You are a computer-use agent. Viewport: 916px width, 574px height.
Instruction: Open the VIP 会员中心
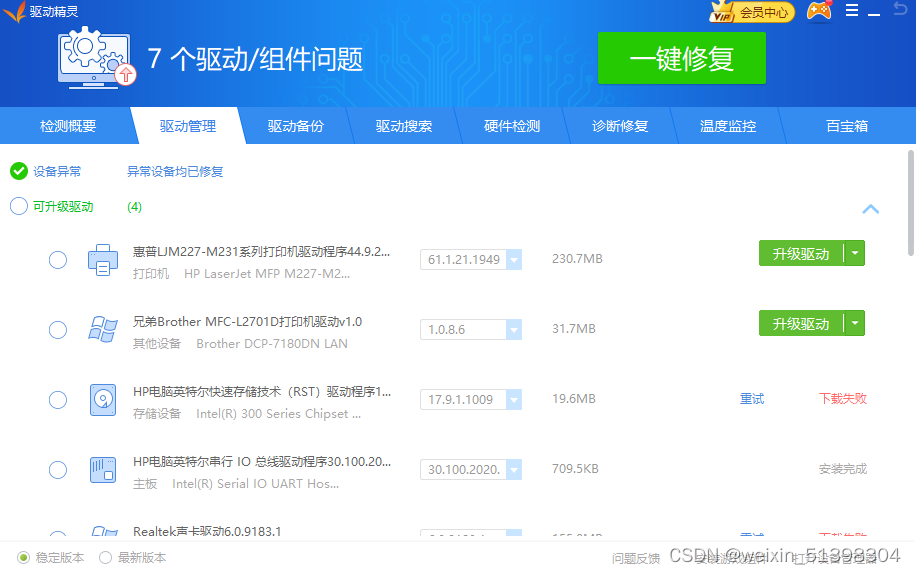coord(752,12)
